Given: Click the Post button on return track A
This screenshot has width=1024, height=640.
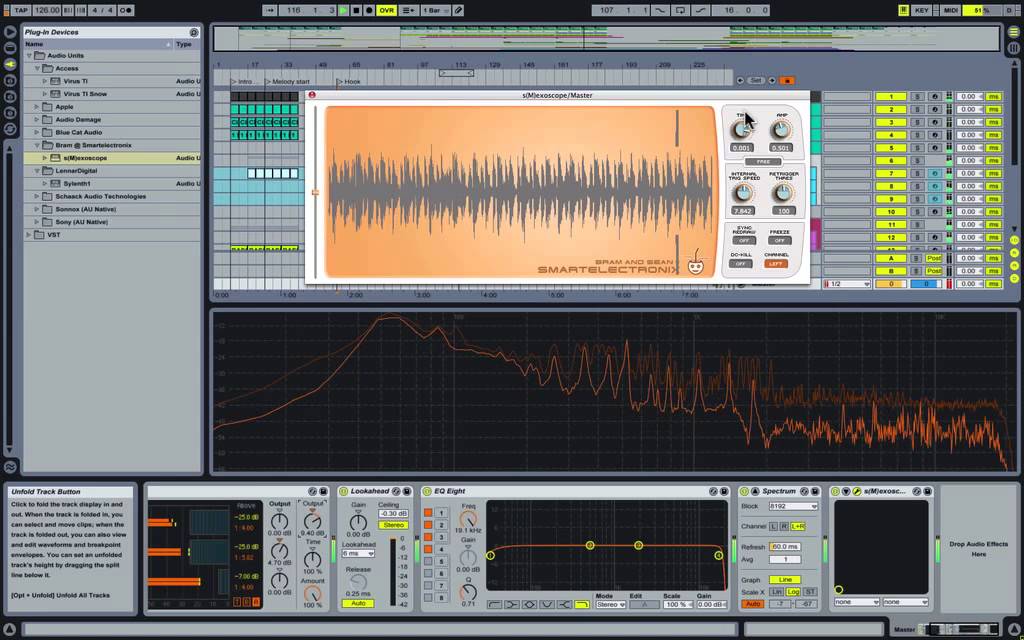Looking at the screenshot, I should tap(934, 259).
